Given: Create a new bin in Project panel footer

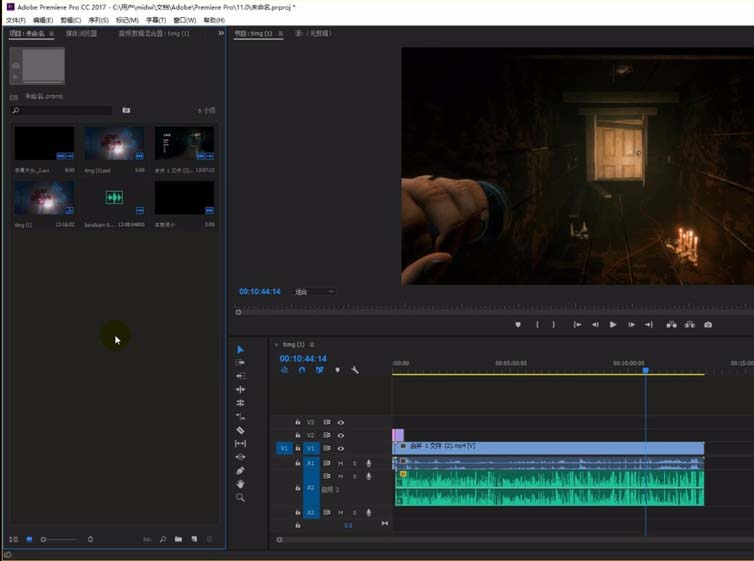Looking at the screenshot, I should coord(178,539).
